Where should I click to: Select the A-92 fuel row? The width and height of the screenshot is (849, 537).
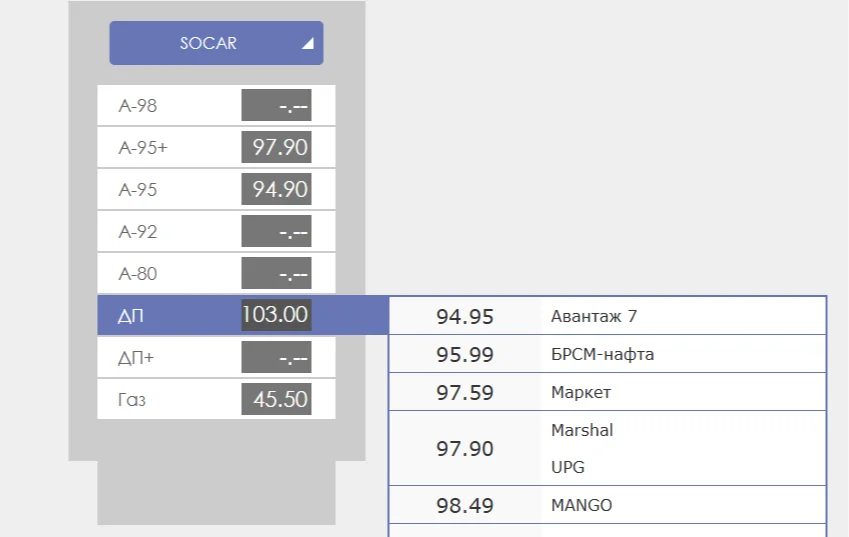[x=216, y=231]
